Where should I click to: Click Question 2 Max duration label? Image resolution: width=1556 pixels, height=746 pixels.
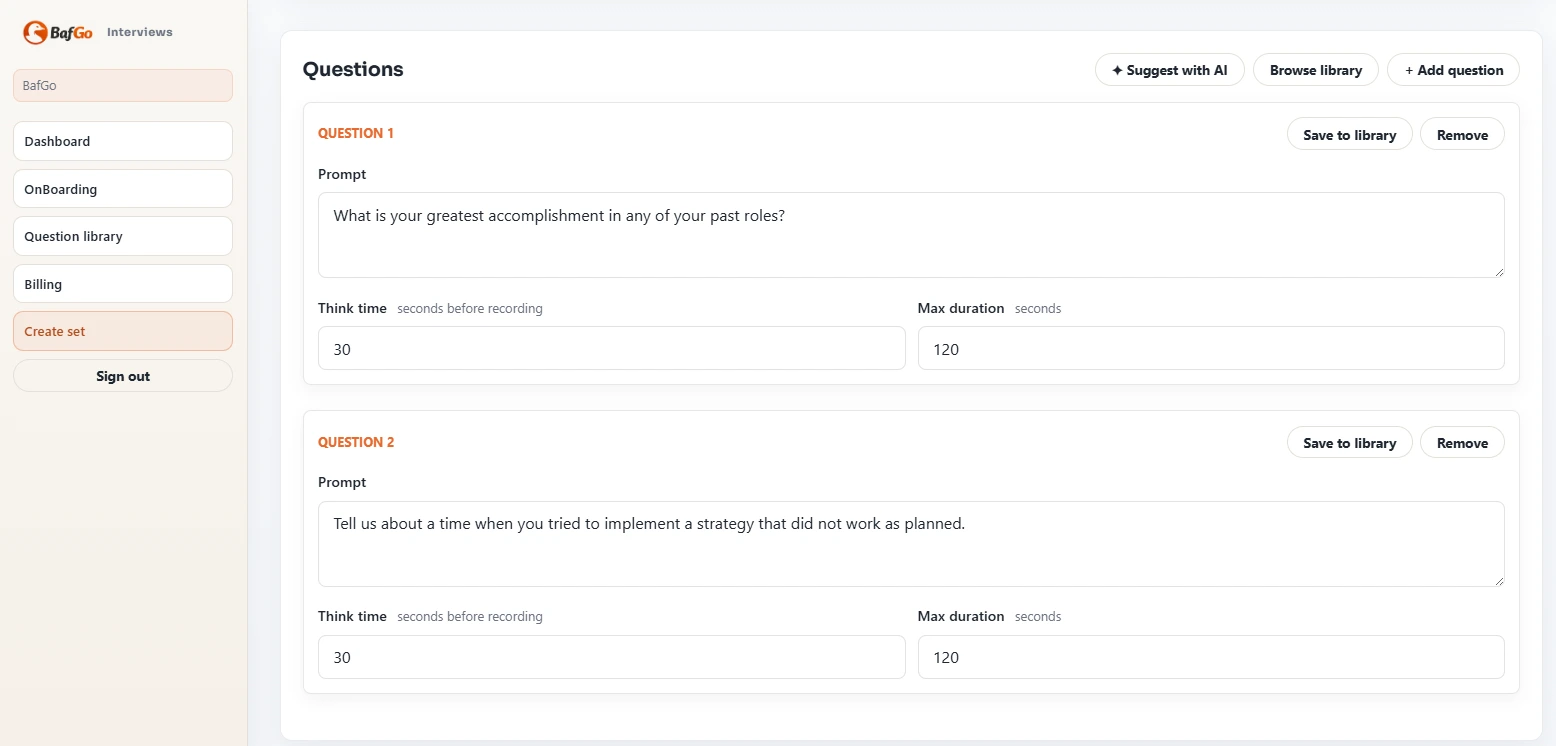pos(961,616)
